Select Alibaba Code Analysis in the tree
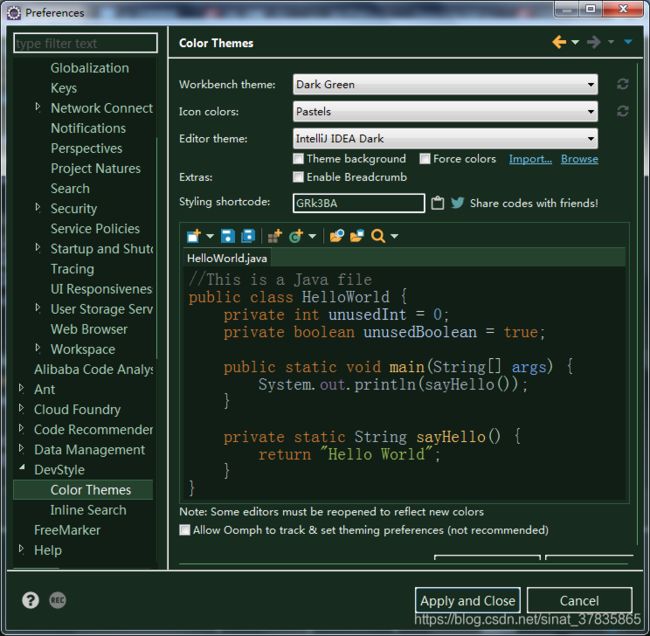The width and height of the screenshot is (650, 636). point(94,369)
